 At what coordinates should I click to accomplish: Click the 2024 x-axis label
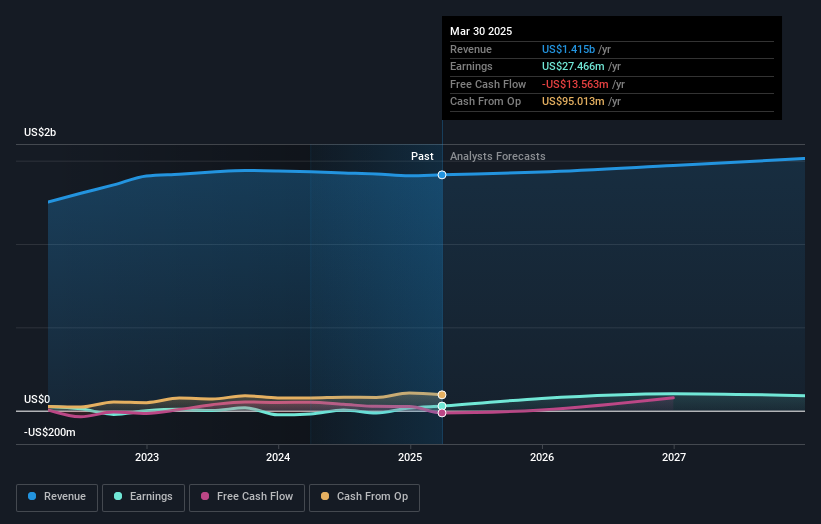coord(278,457)
